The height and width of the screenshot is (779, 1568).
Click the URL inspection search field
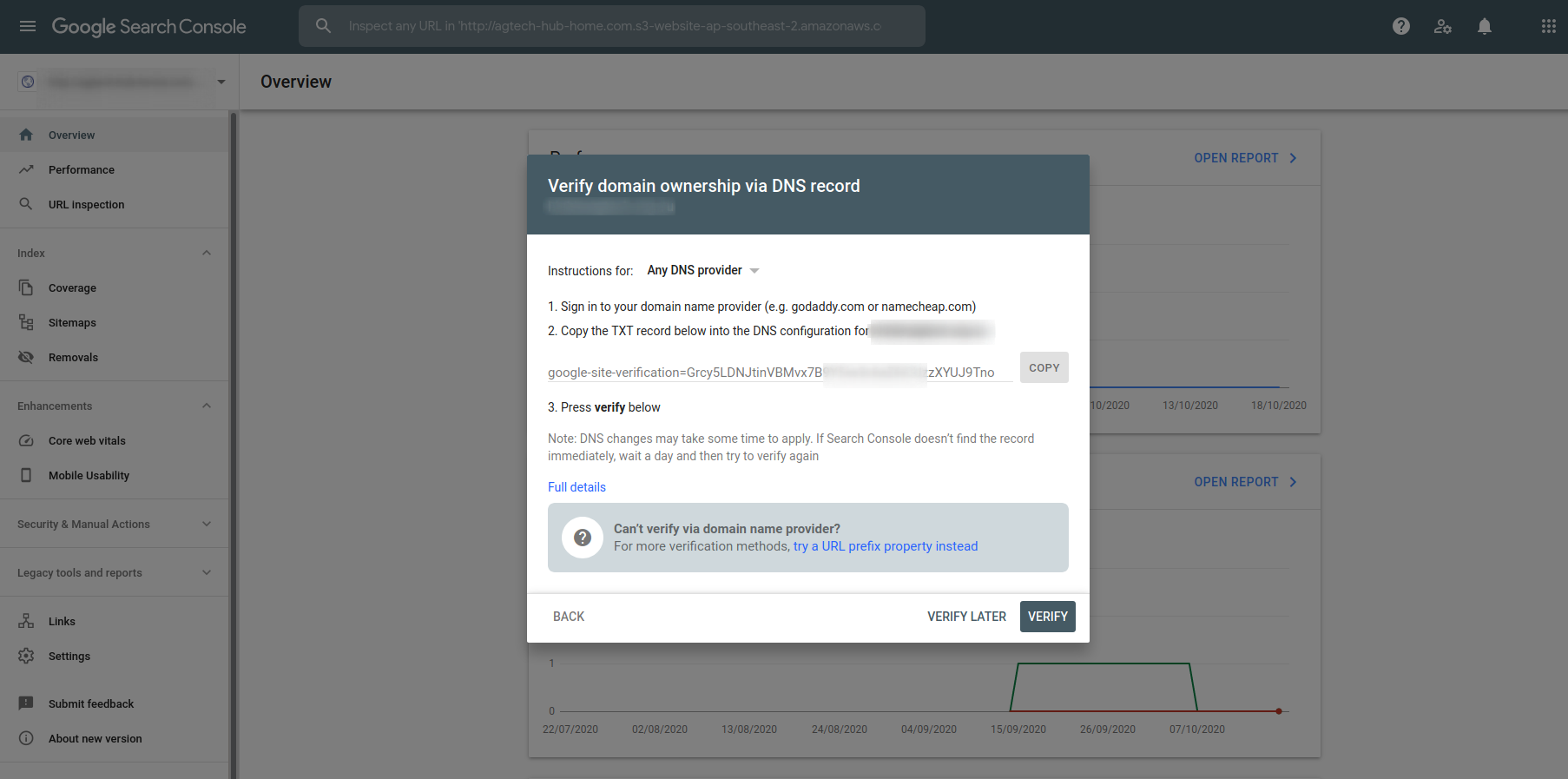tap(612, 26)
